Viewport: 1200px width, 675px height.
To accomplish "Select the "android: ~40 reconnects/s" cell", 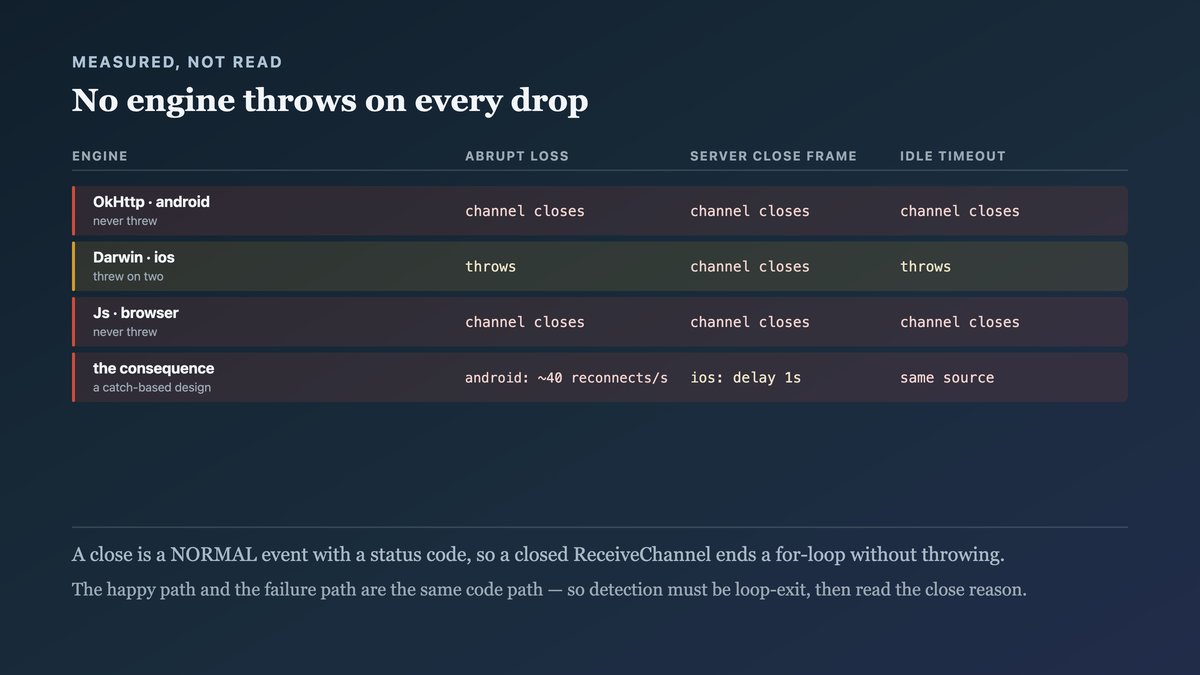I will click(x=566, y=378).
